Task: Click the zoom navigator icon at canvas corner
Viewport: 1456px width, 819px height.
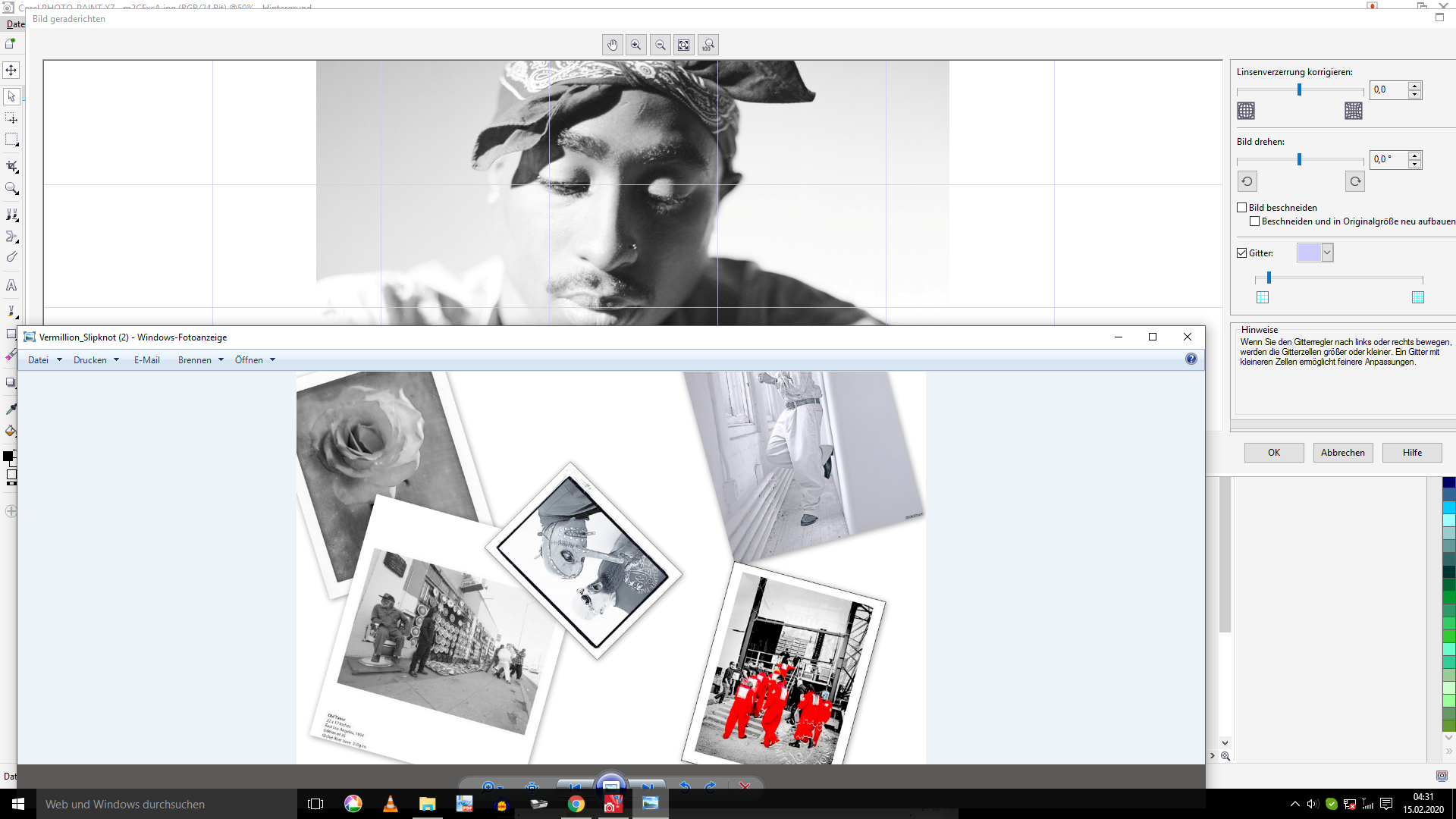Action: click(1225, 756)
